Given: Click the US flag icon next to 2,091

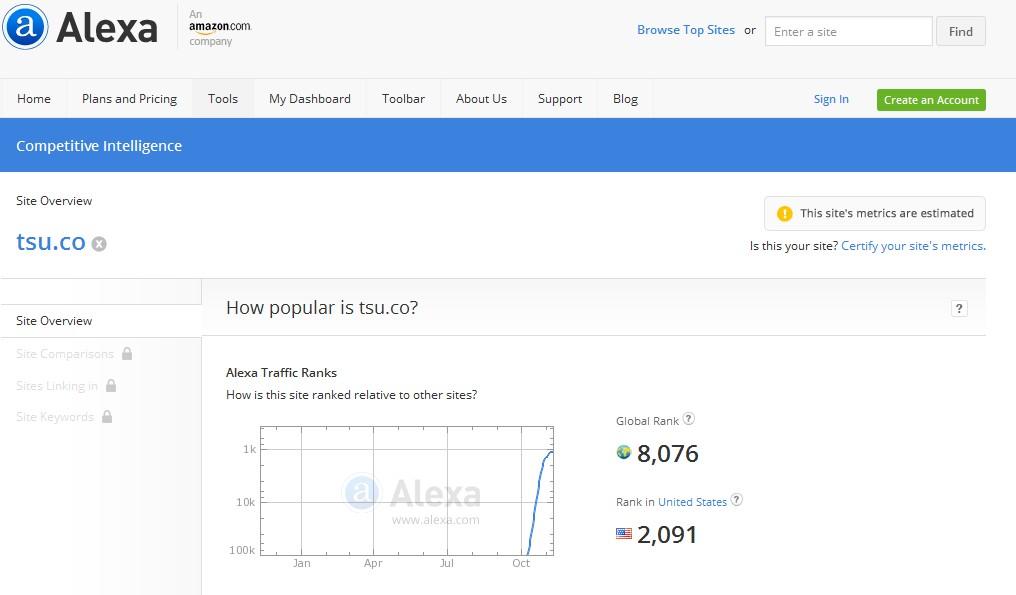Looking at the screenshot, I should pos(623,533).
